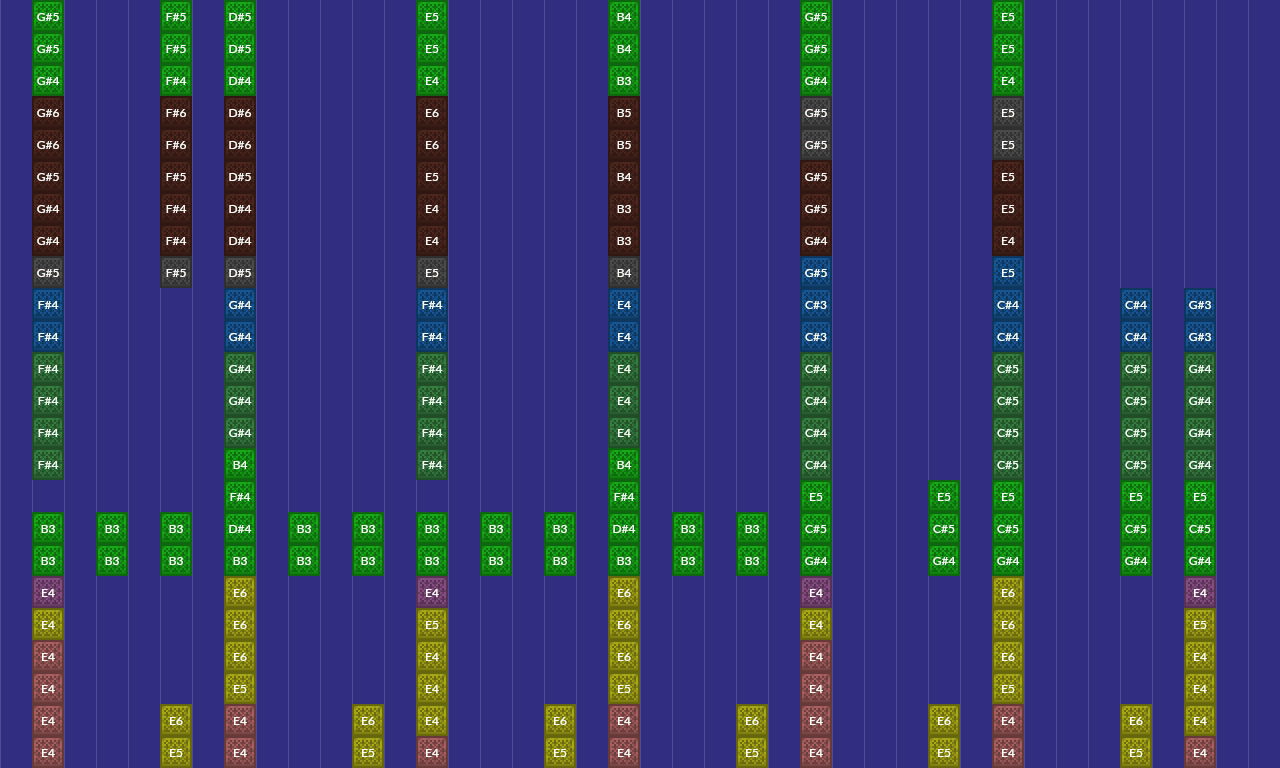Select the blue G#3 note block in the last column
The image size is (1280, 768).
(1199, 305)
